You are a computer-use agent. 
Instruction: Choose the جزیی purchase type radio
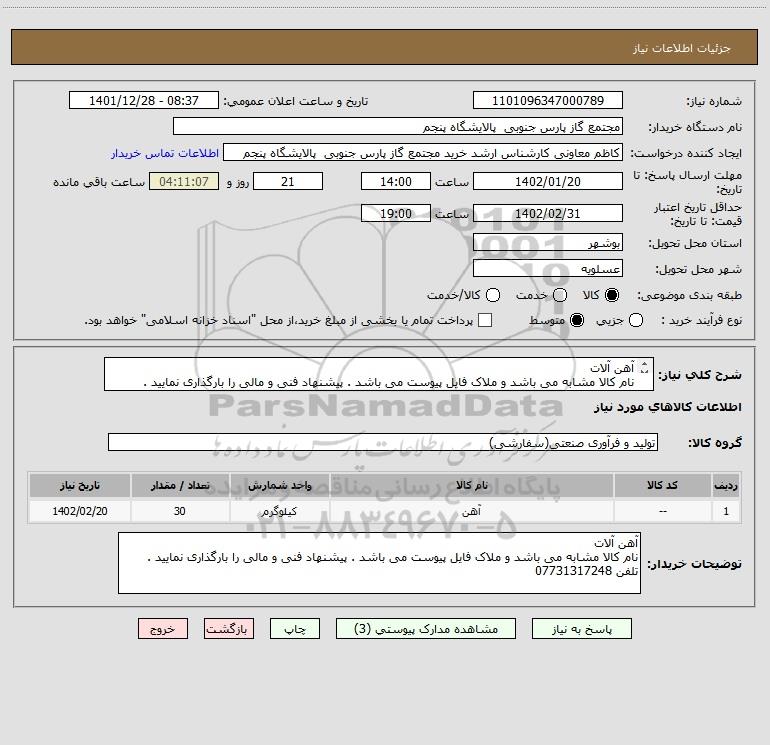point(636,321)
